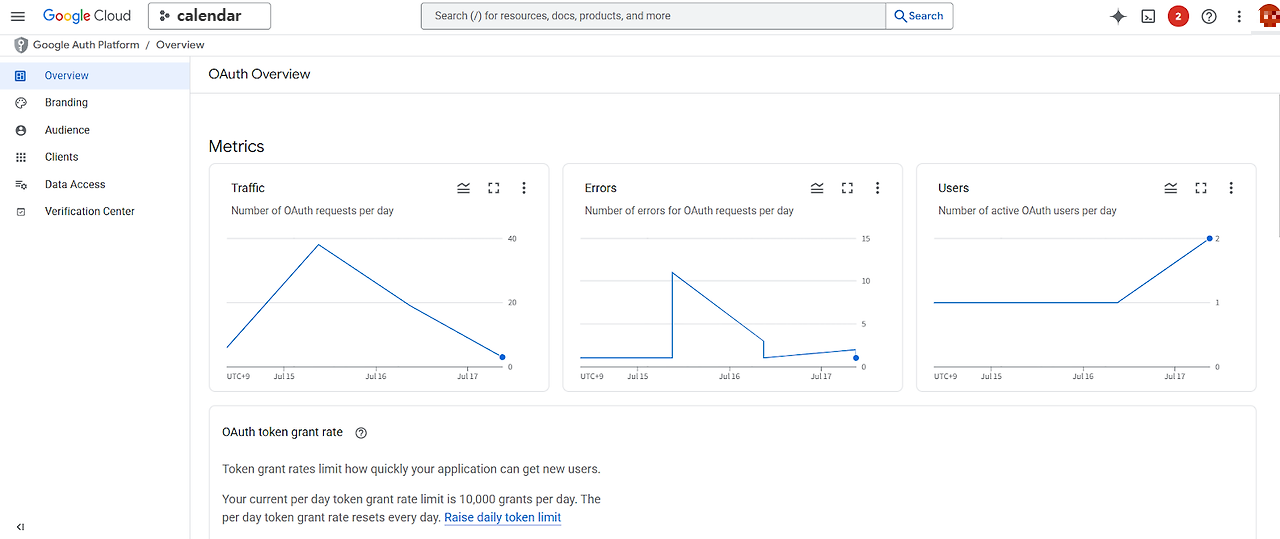1280x539 pixels.
Task: Open Data Access in the sidebar
Action: tap(94, 184)
